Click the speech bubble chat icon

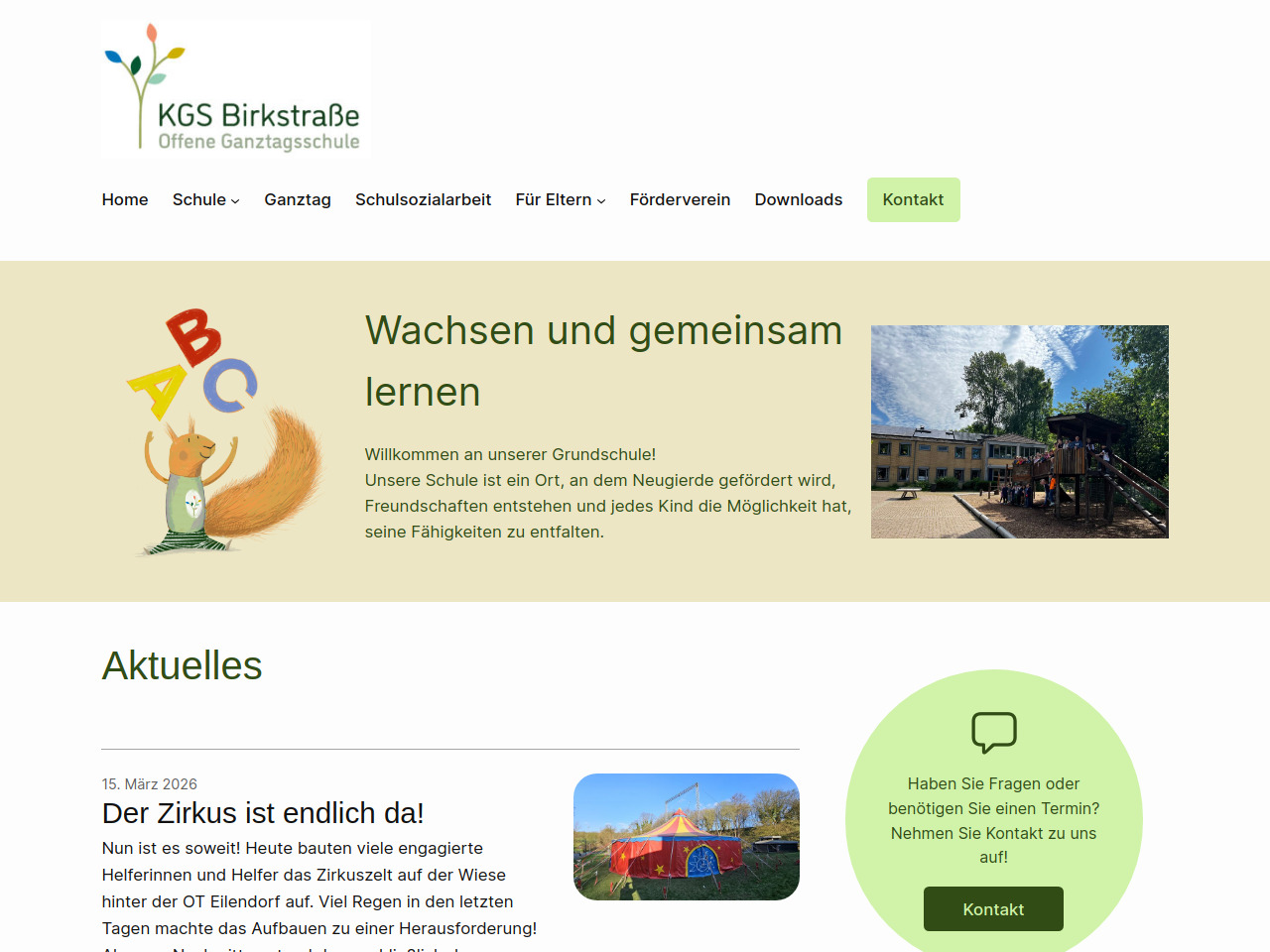click(993, 733)
